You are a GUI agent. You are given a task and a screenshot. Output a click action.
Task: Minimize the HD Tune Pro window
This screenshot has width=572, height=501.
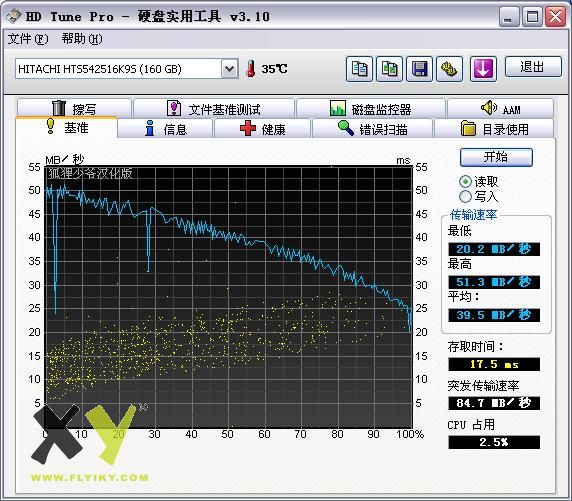click(509, 16)
